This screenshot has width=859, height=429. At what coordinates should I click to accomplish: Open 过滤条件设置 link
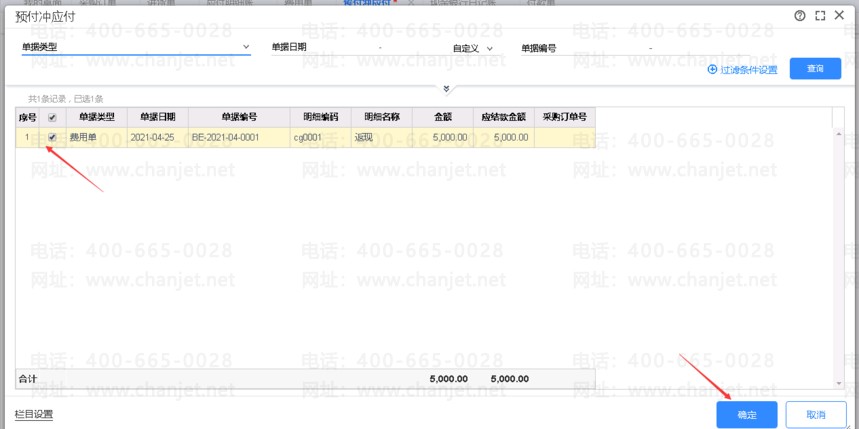749,70
